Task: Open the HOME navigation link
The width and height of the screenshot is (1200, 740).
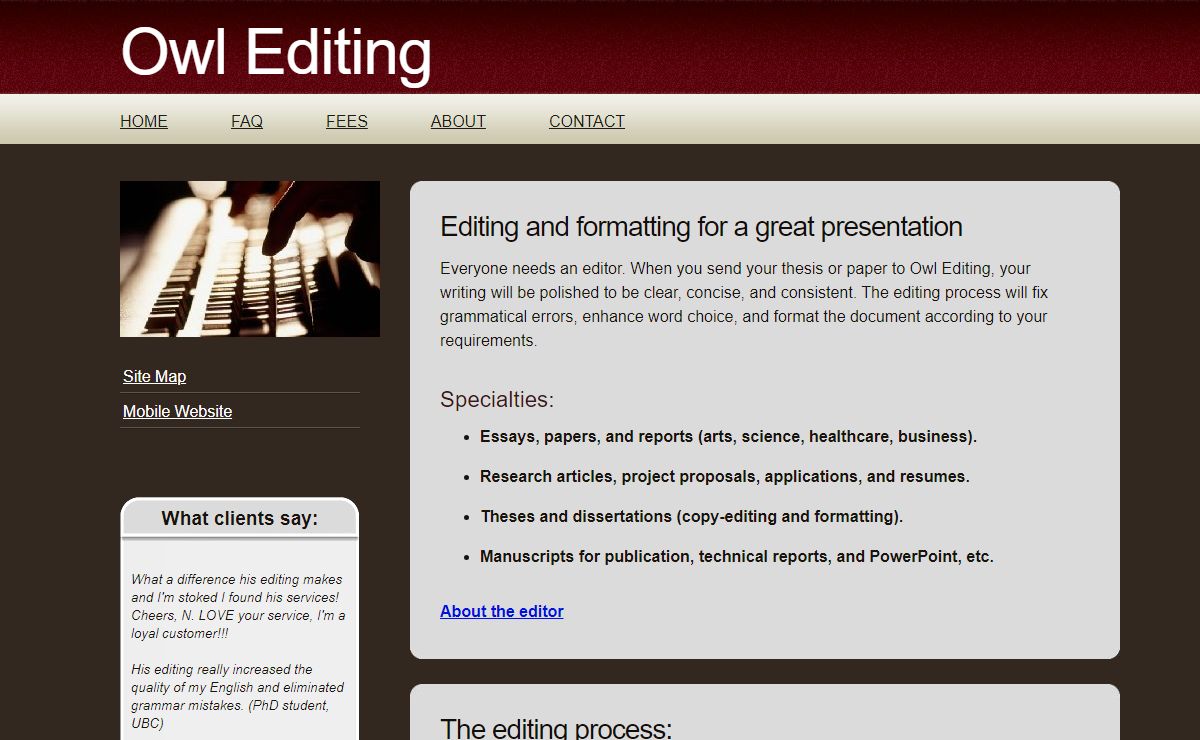Action: click(144, 121)
